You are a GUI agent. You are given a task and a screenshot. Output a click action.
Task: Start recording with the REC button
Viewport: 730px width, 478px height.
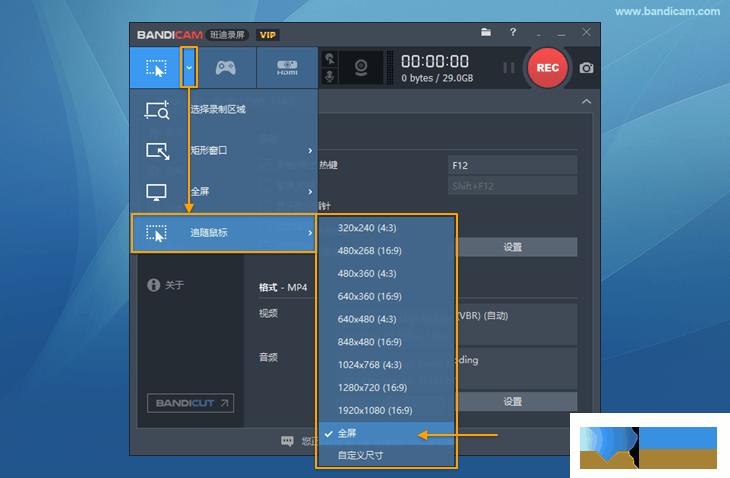(x=548, y=67)
